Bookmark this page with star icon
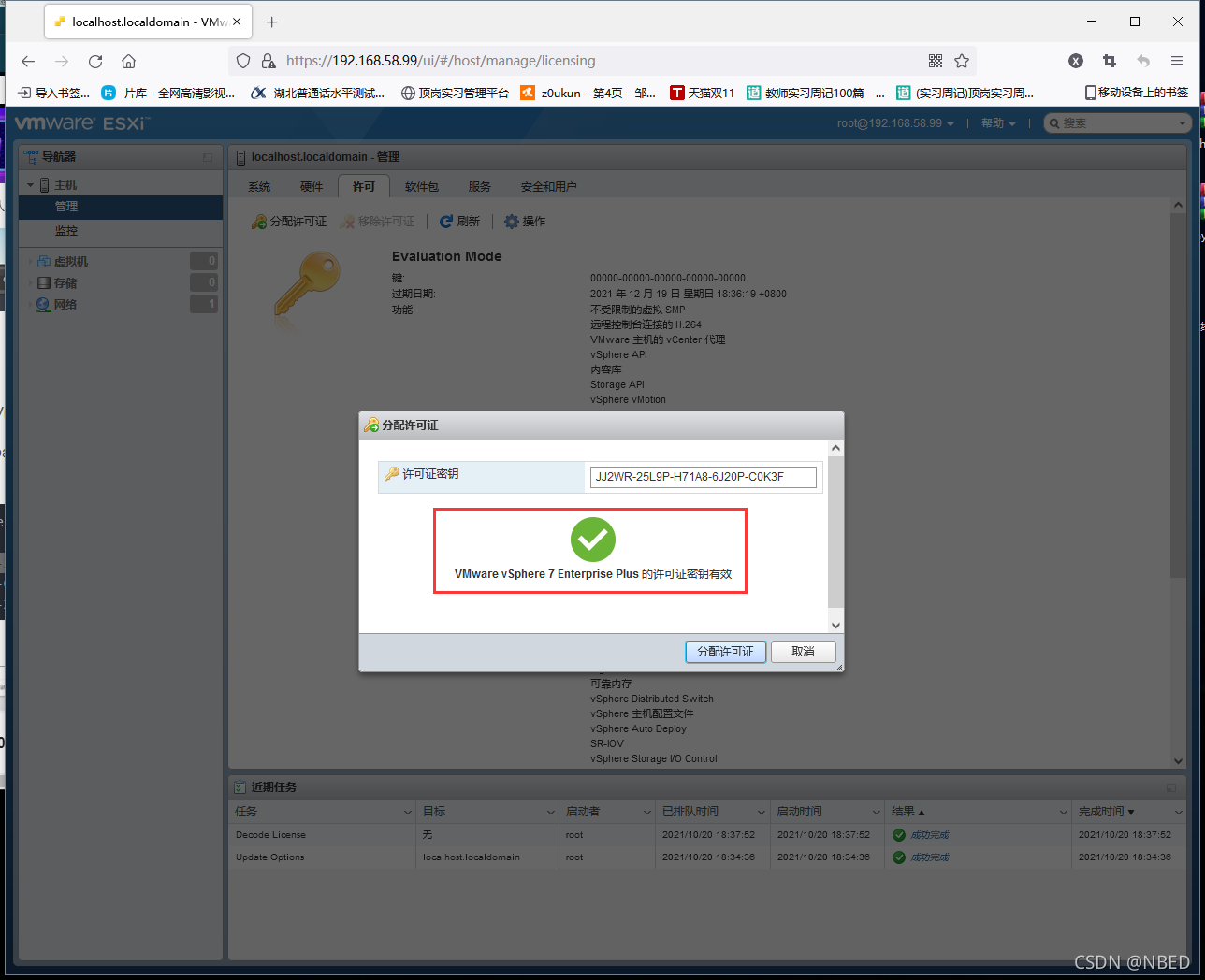The image size is (1205, 980). pyautogui.click(x=962, y=61)
